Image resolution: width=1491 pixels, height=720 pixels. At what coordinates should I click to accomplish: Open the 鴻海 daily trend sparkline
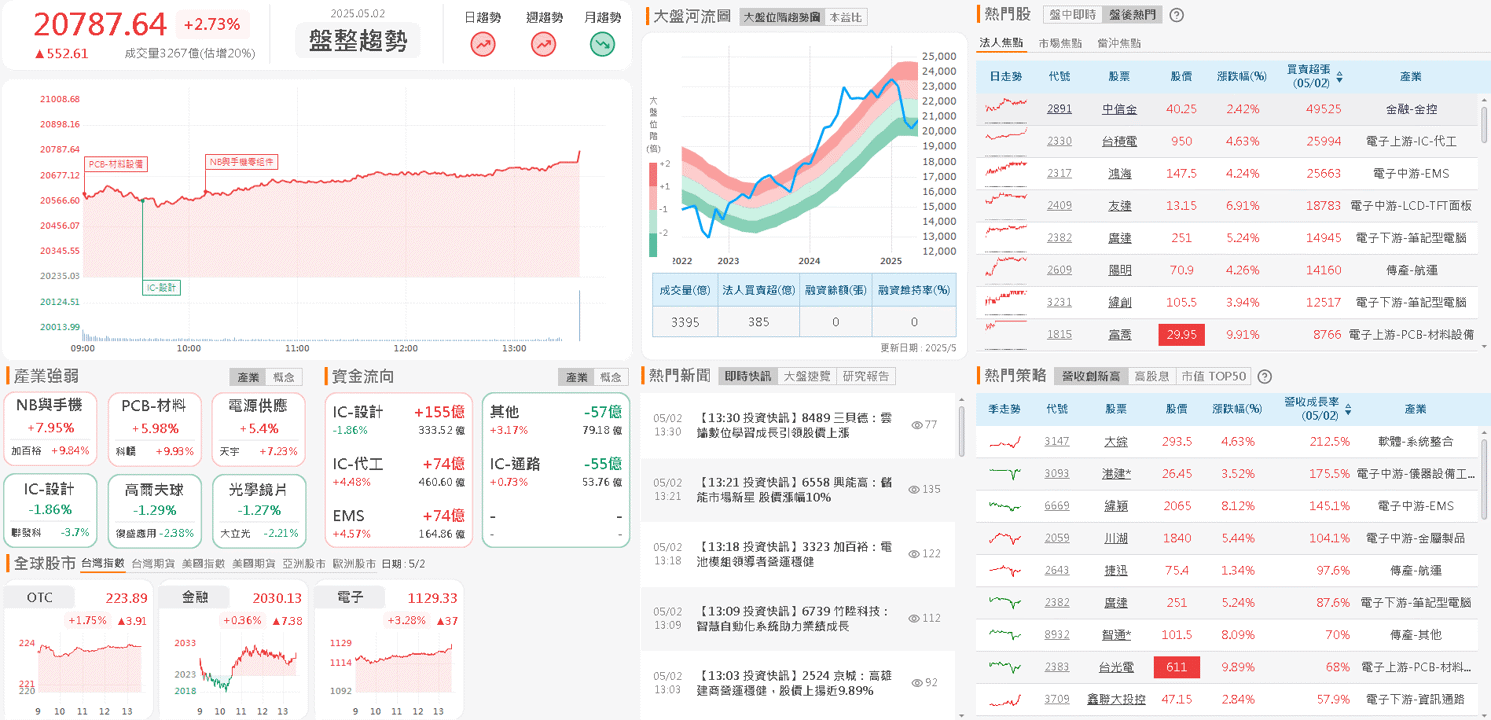(x=1005, y=173)
